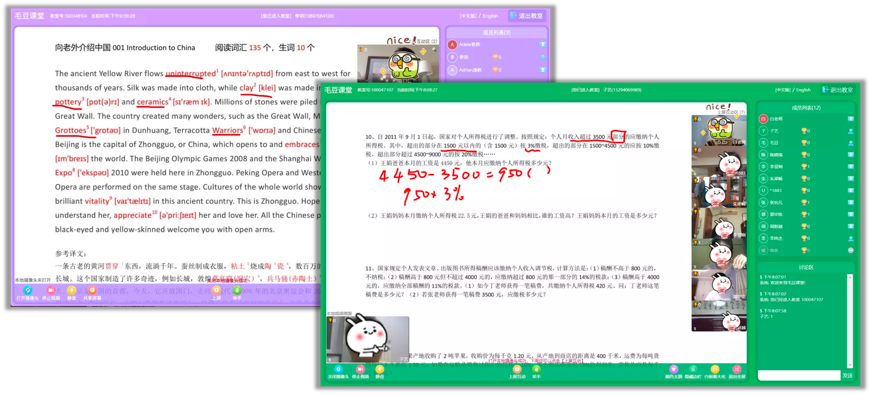The image size is (871, 395).
Task: Click the green 举手 icon in purple window toolbar
Action: point(237,290)
